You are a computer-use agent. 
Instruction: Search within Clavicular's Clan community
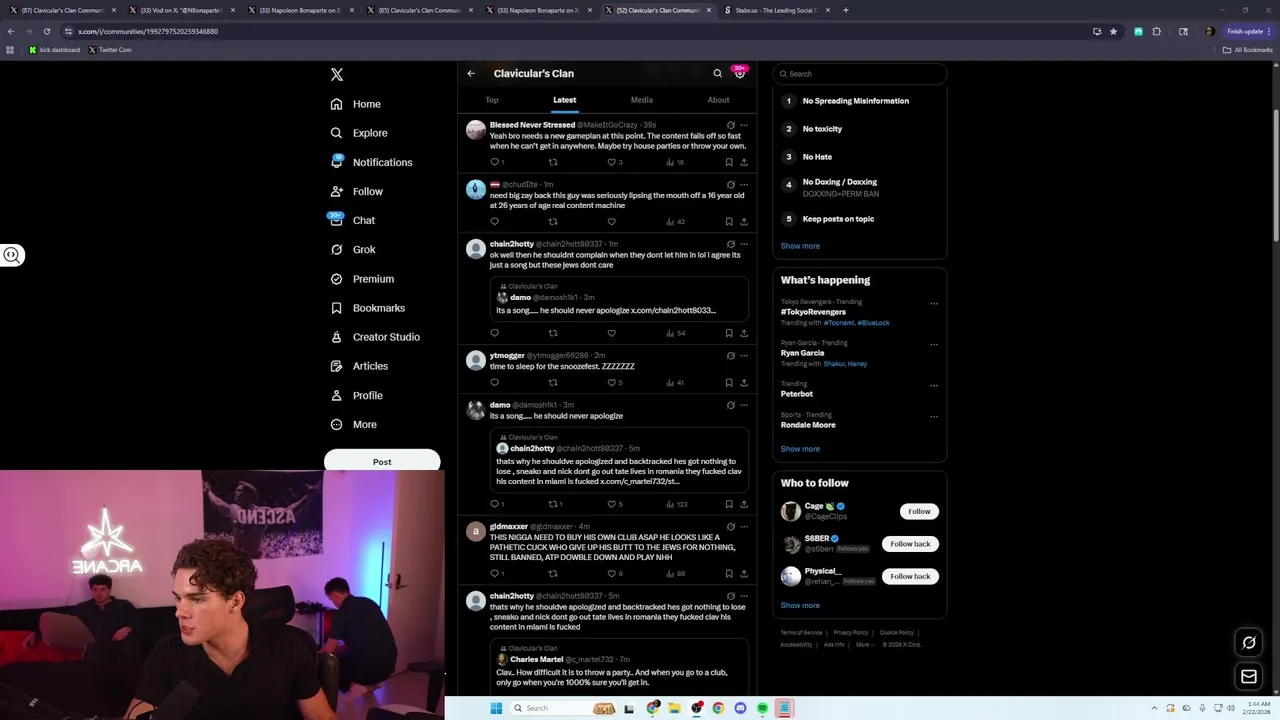pos(717,73)
